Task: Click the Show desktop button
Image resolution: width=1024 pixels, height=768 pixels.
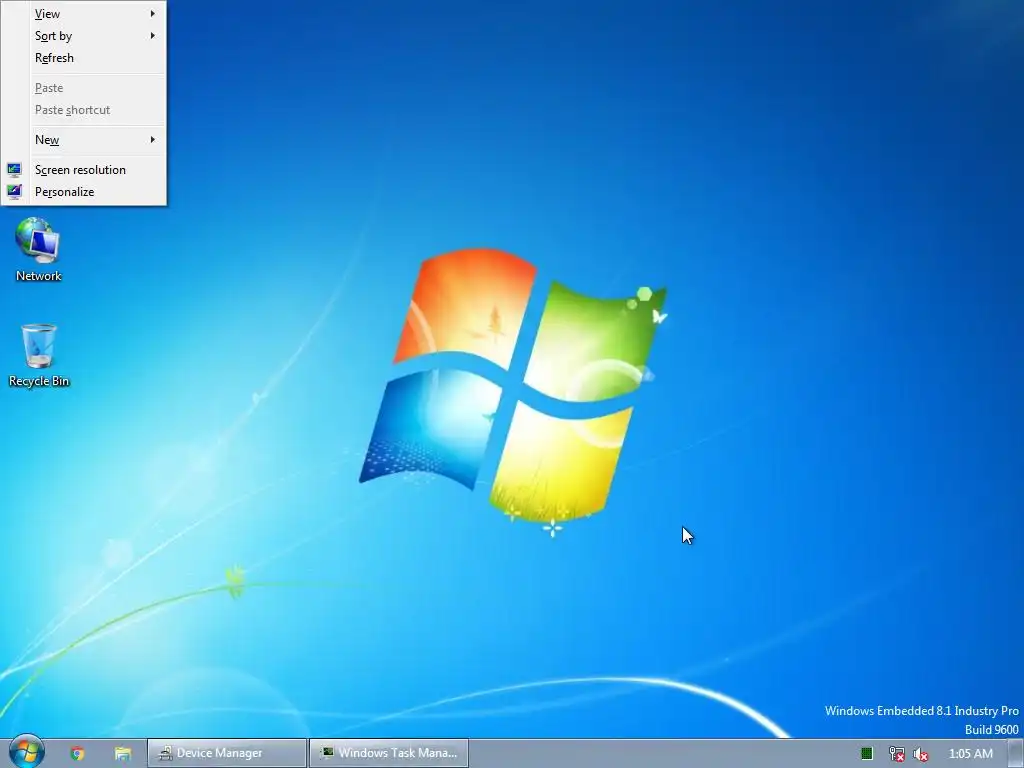Action: 1016,754
